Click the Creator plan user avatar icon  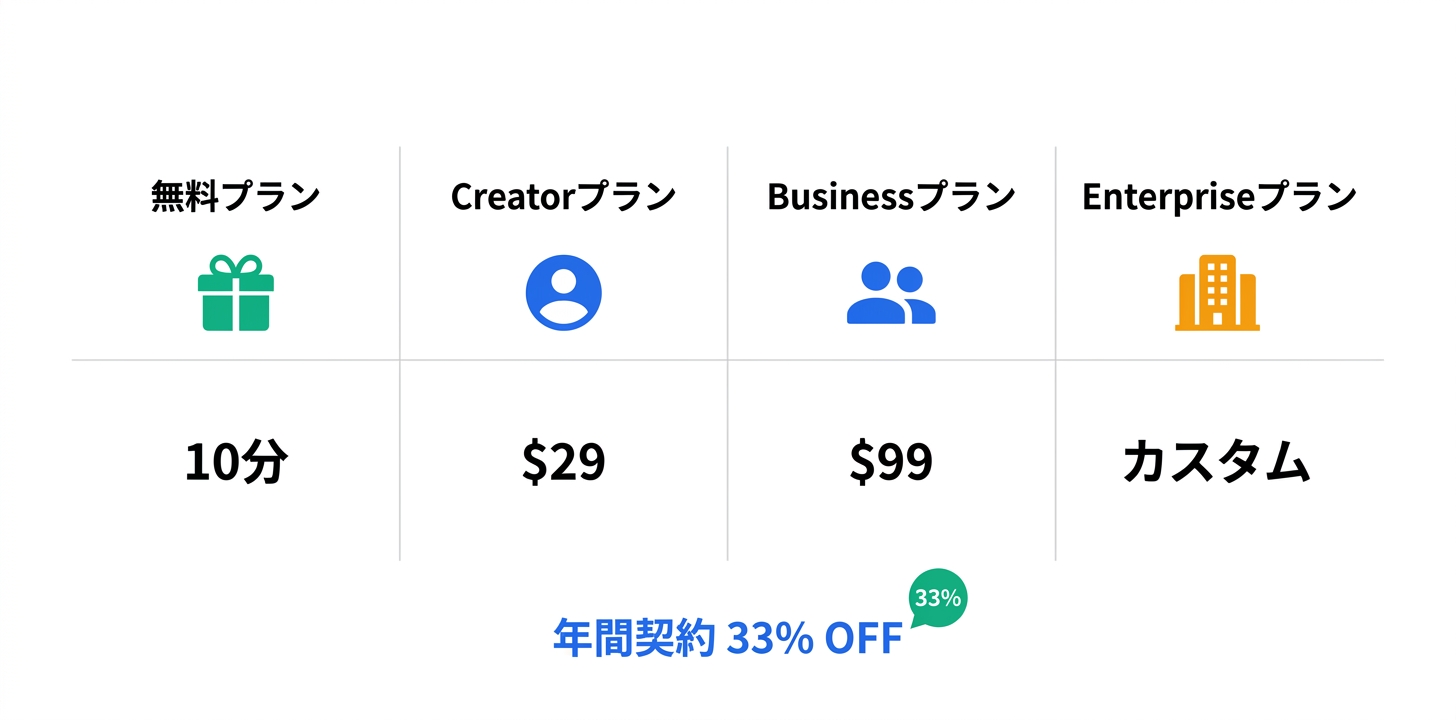pos(563,293)
